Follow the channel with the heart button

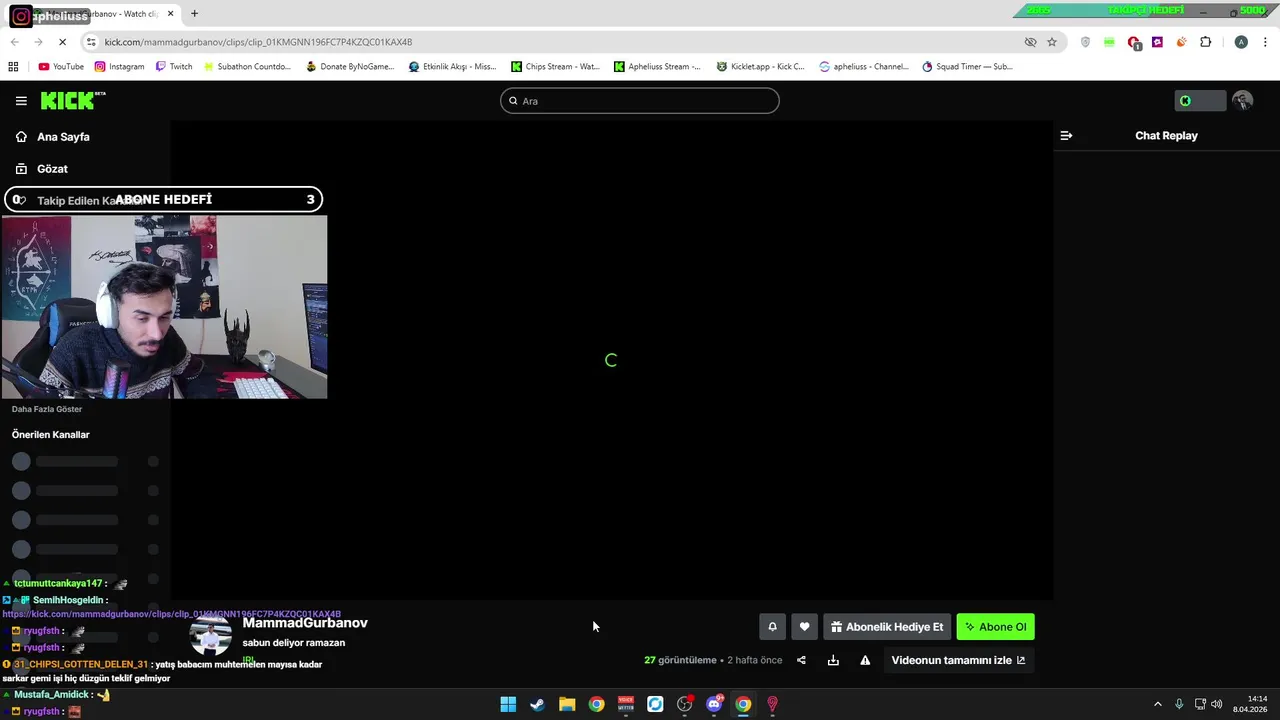(x=804, y=627)
